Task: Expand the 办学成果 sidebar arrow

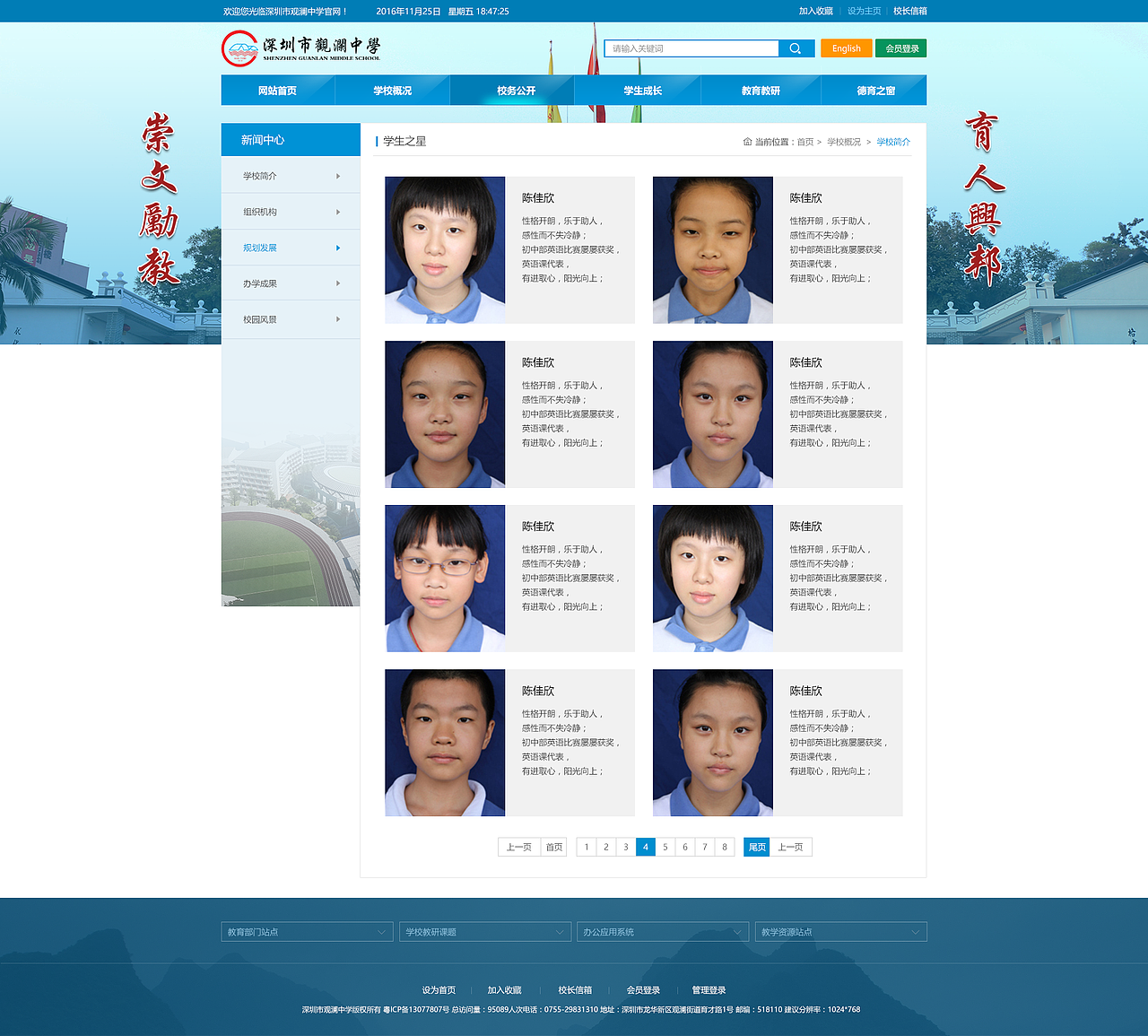Action: coord(338,283)
